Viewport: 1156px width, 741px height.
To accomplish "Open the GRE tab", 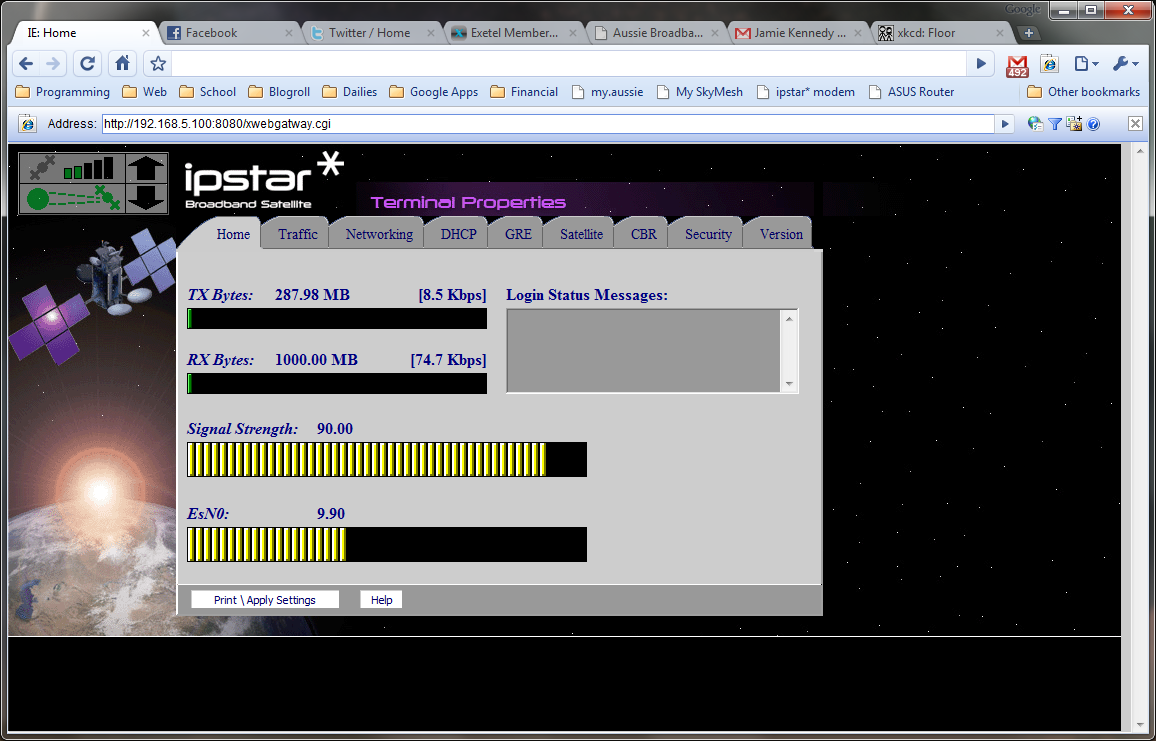I will point(518,234).
